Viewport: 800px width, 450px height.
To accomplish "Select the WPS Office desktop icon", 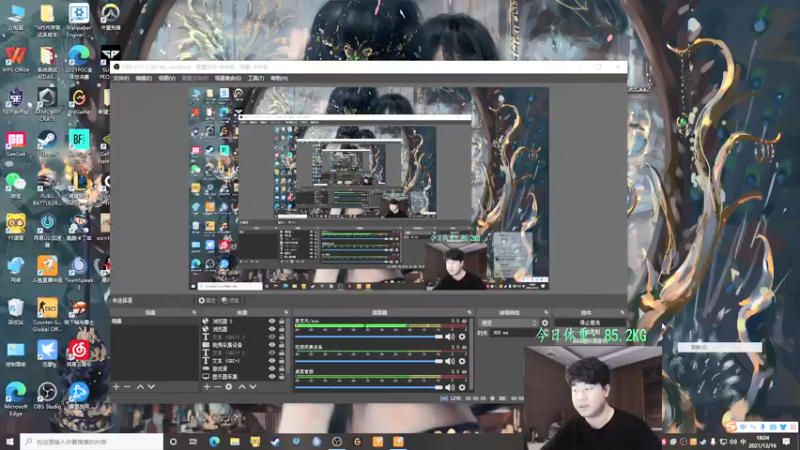I will (16, 60).
